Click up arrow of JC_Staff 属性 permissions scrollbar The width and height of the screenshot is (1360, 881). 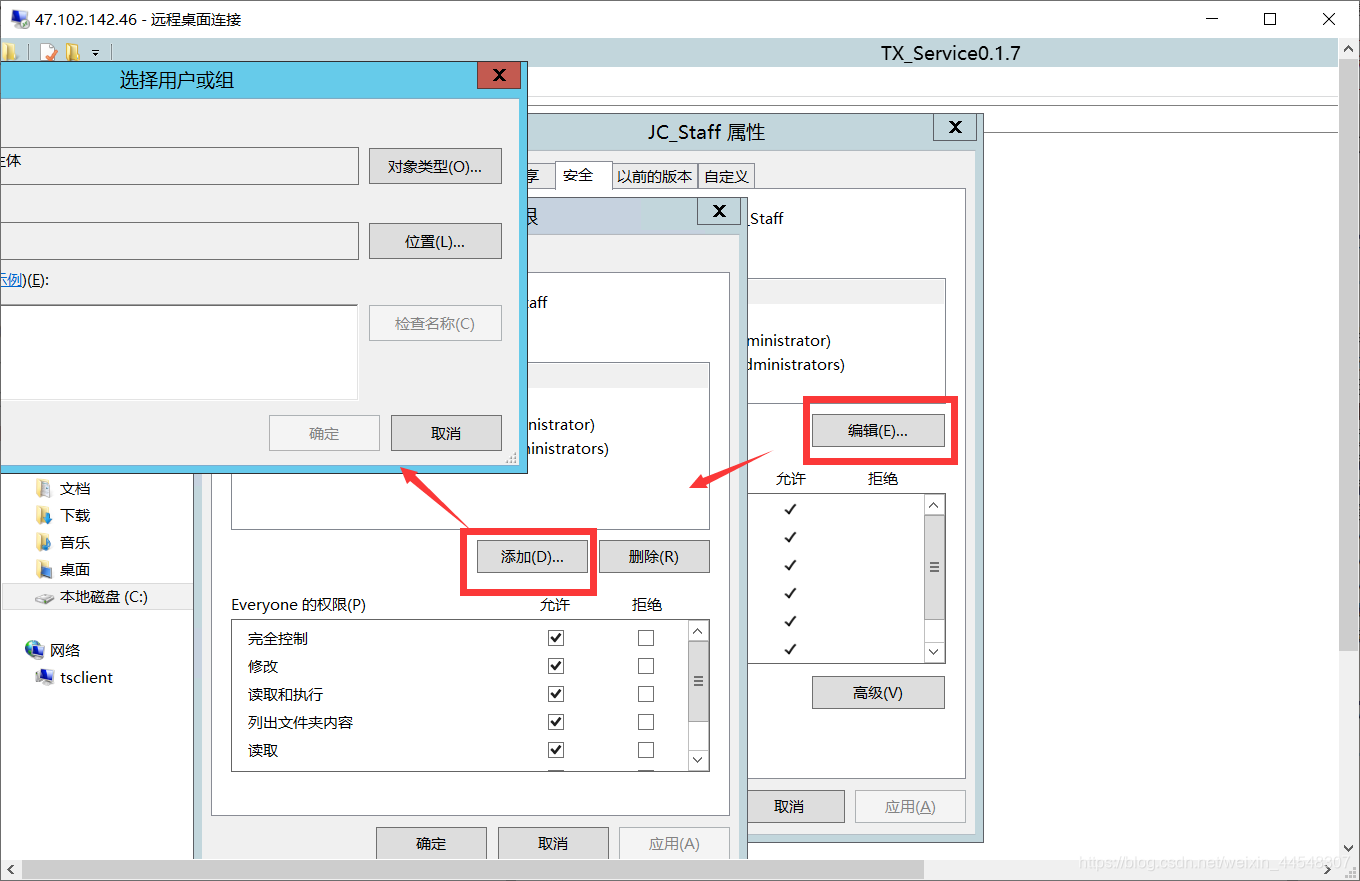(x=935, y=505)
